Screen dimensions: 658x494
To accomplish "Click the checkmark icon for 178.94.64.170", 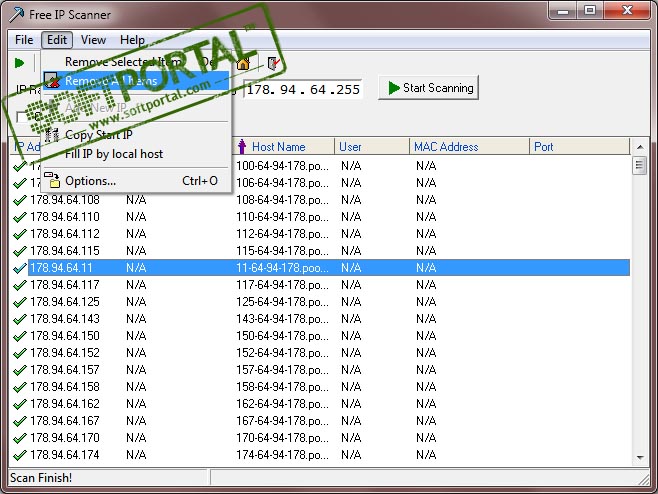I will tap(20, 438).
